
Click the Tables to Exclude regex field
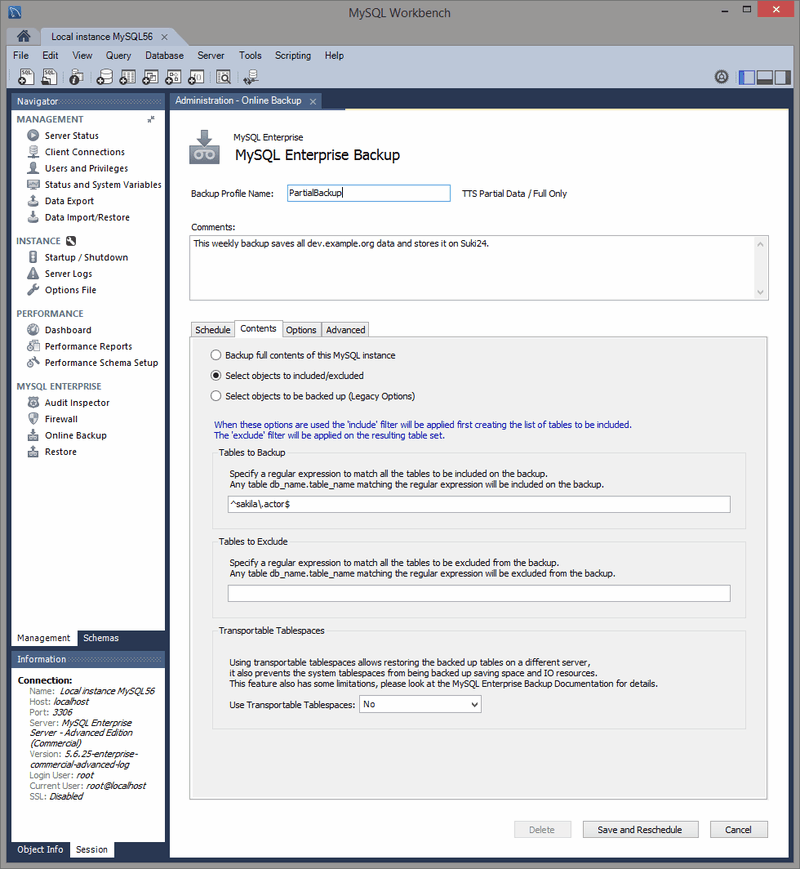[479, 593]
